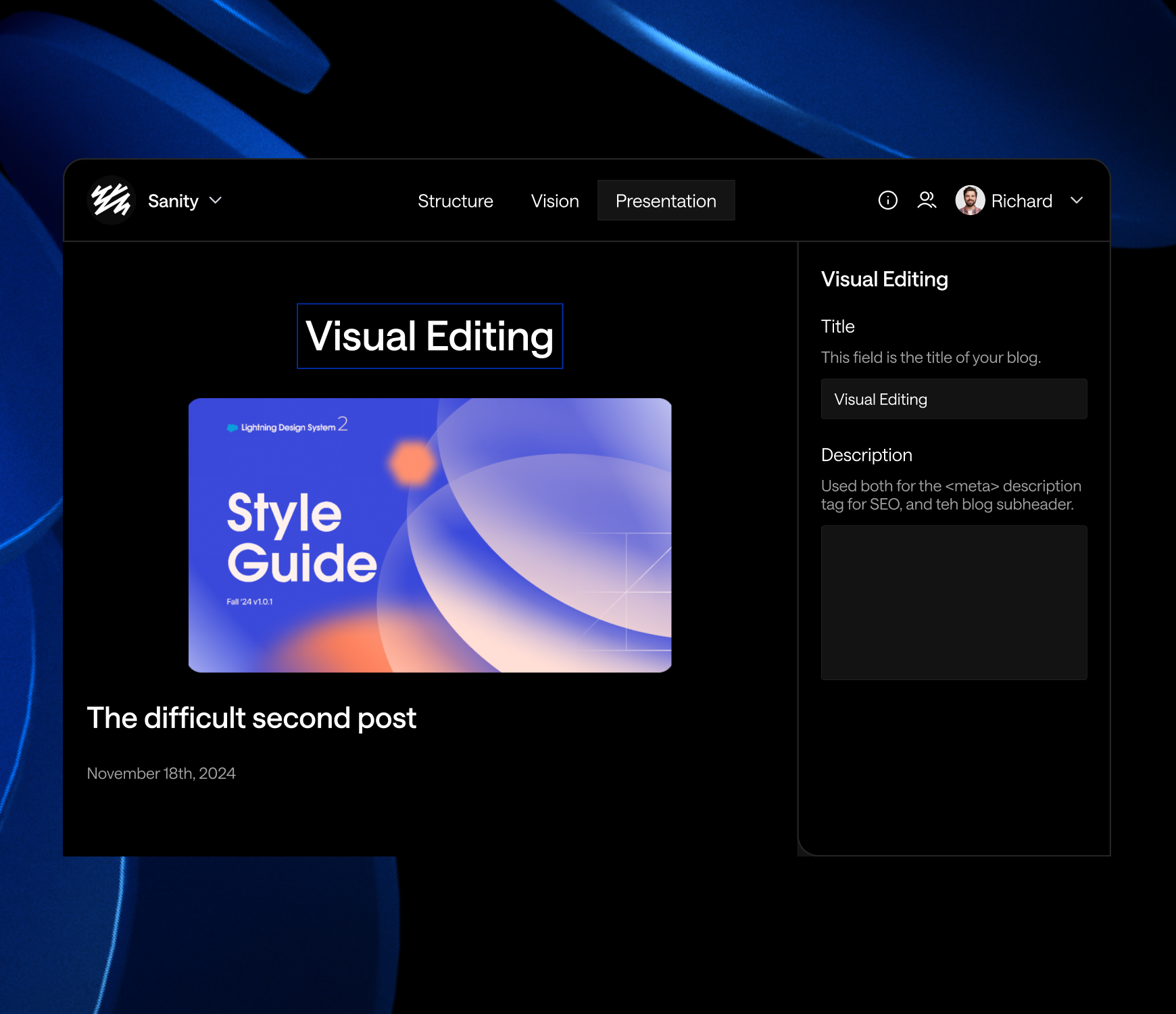Click the Visual Editing panel heading
Viewport: 1176px width, 1014px height.
click(x=884, y=279)
